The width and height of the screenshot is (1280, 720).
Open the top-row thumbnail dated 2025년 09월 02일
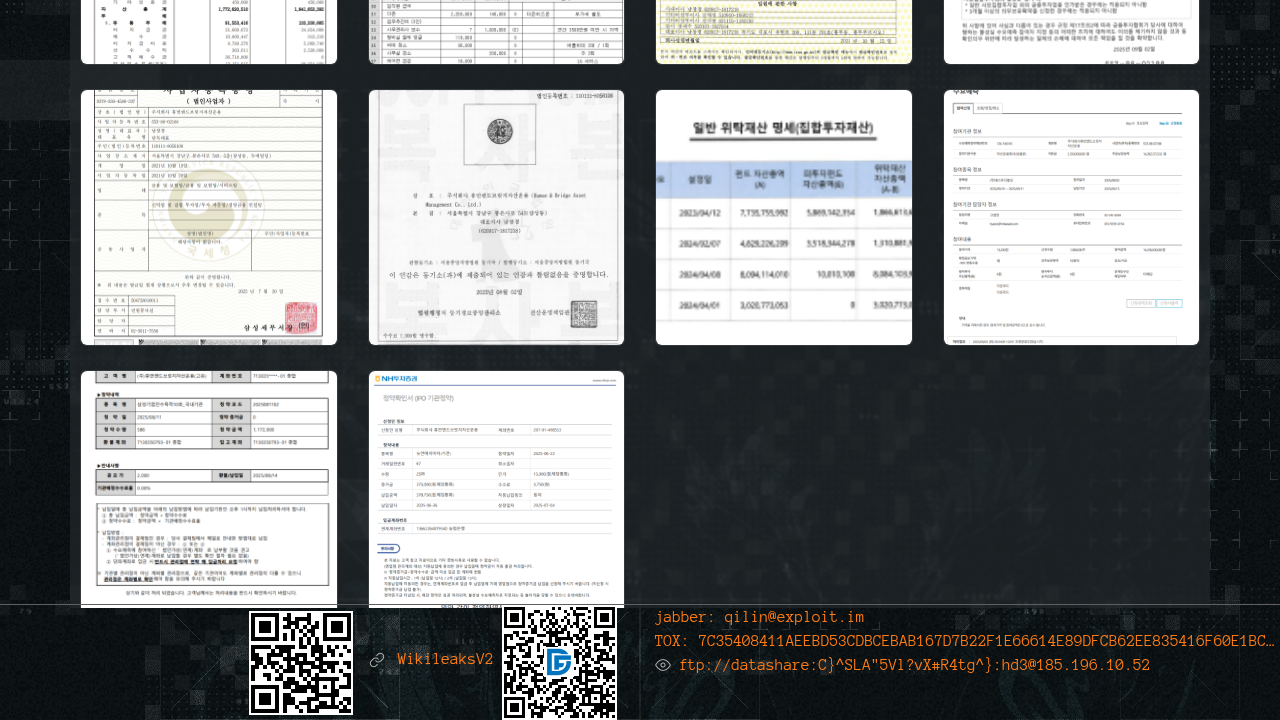[1071, 32]
